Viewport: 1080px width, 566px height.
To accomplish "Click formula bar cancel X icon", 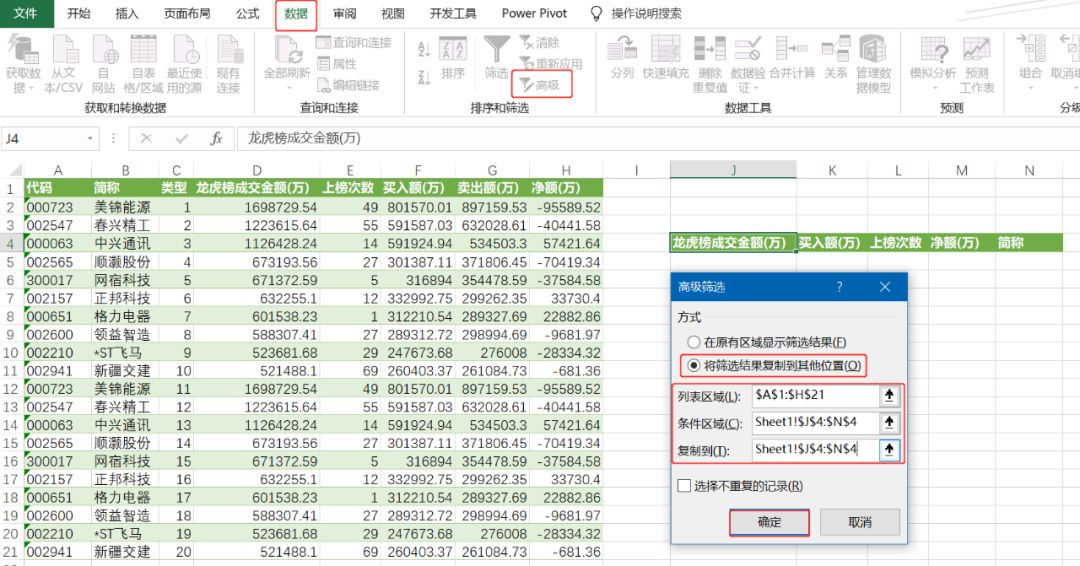I will [x=146, y=138].
